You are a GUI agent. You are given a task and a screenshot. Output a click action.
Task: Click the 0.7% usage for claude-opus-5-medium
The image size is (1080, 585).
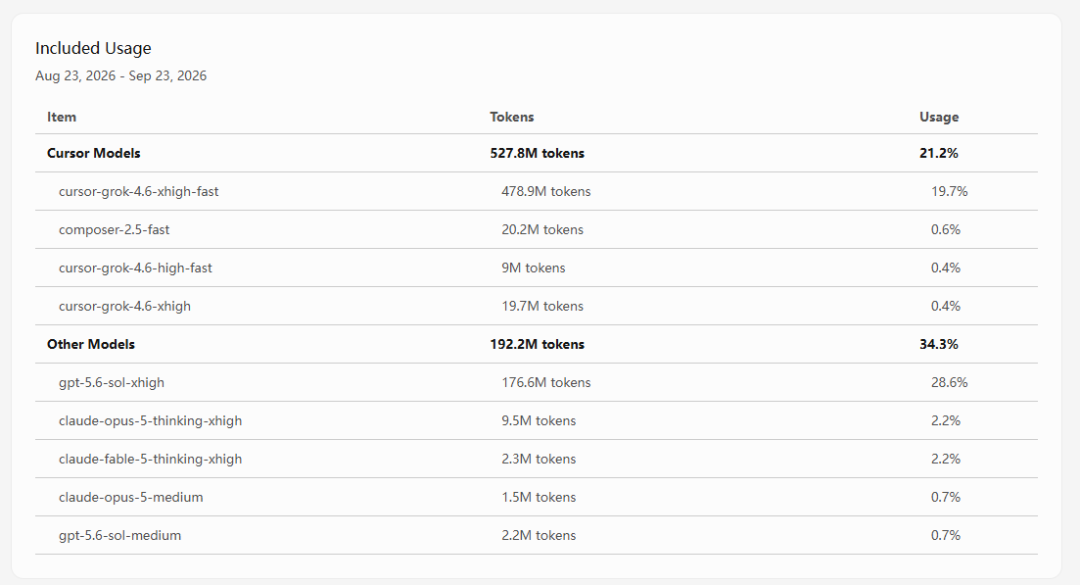tap(946, 497)
